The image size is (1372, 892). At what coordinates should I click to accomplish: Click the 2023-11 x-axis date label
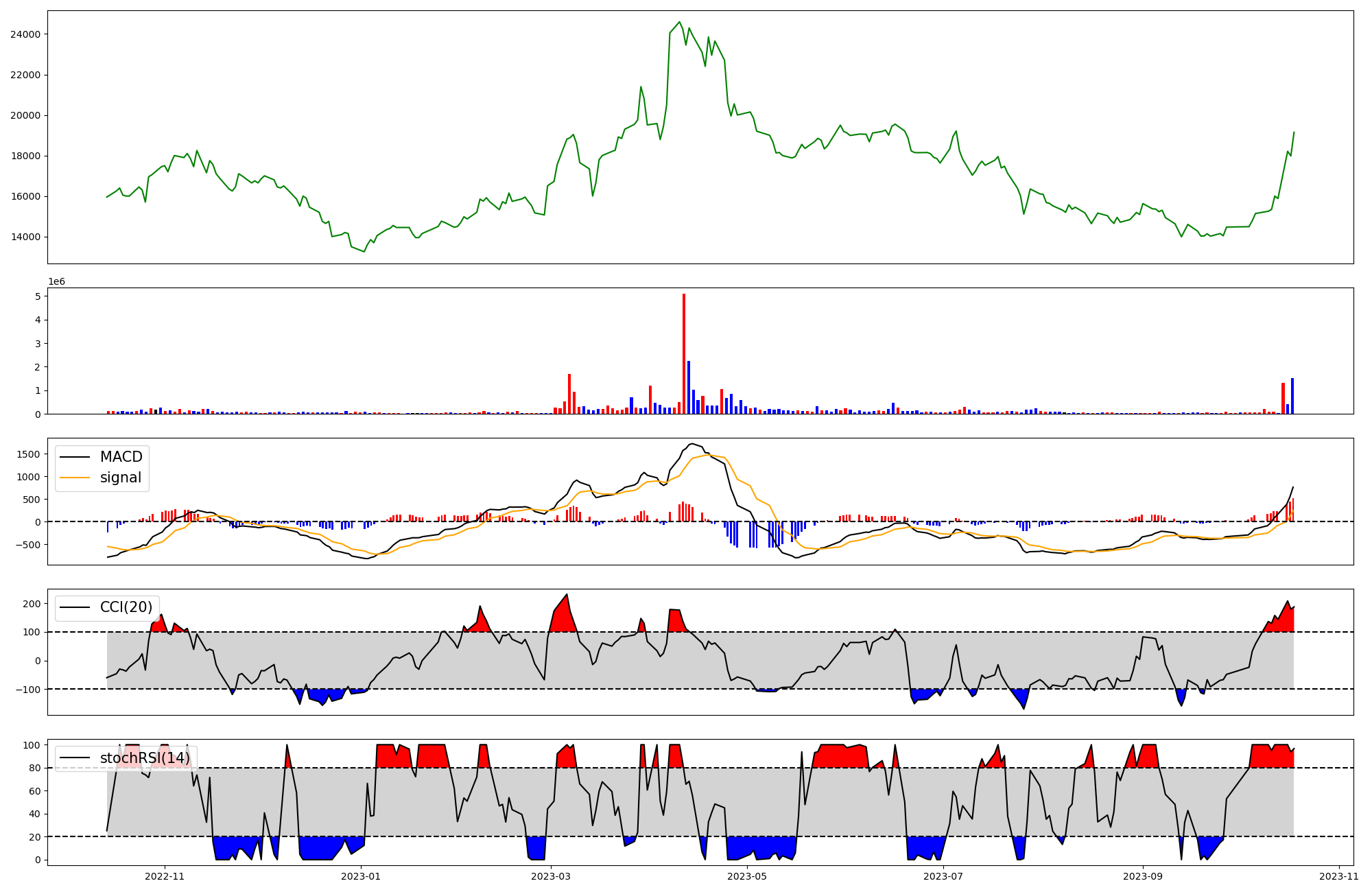(1338, 876)
